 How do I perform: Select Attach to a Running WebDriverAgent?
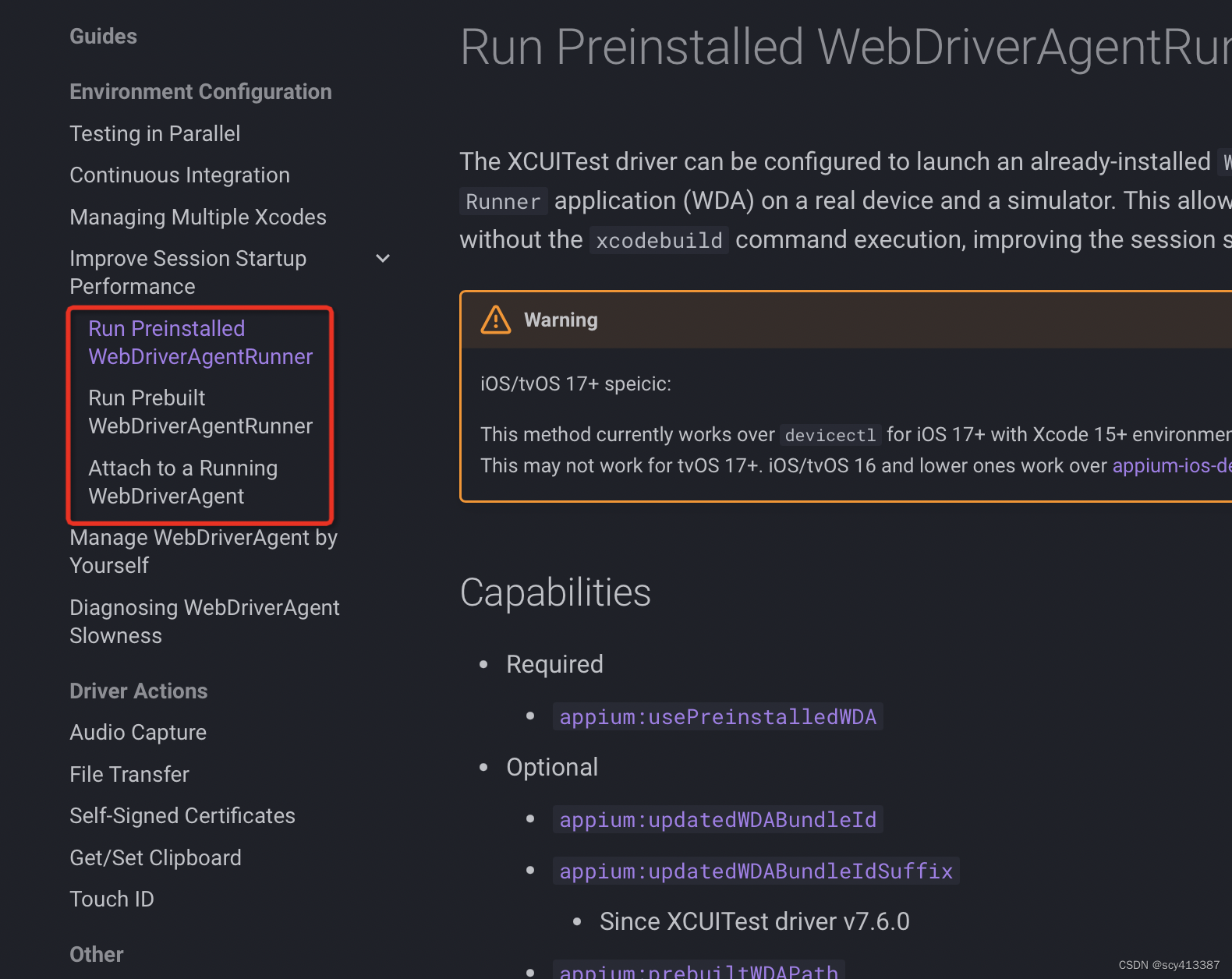[x=183, y=482]
